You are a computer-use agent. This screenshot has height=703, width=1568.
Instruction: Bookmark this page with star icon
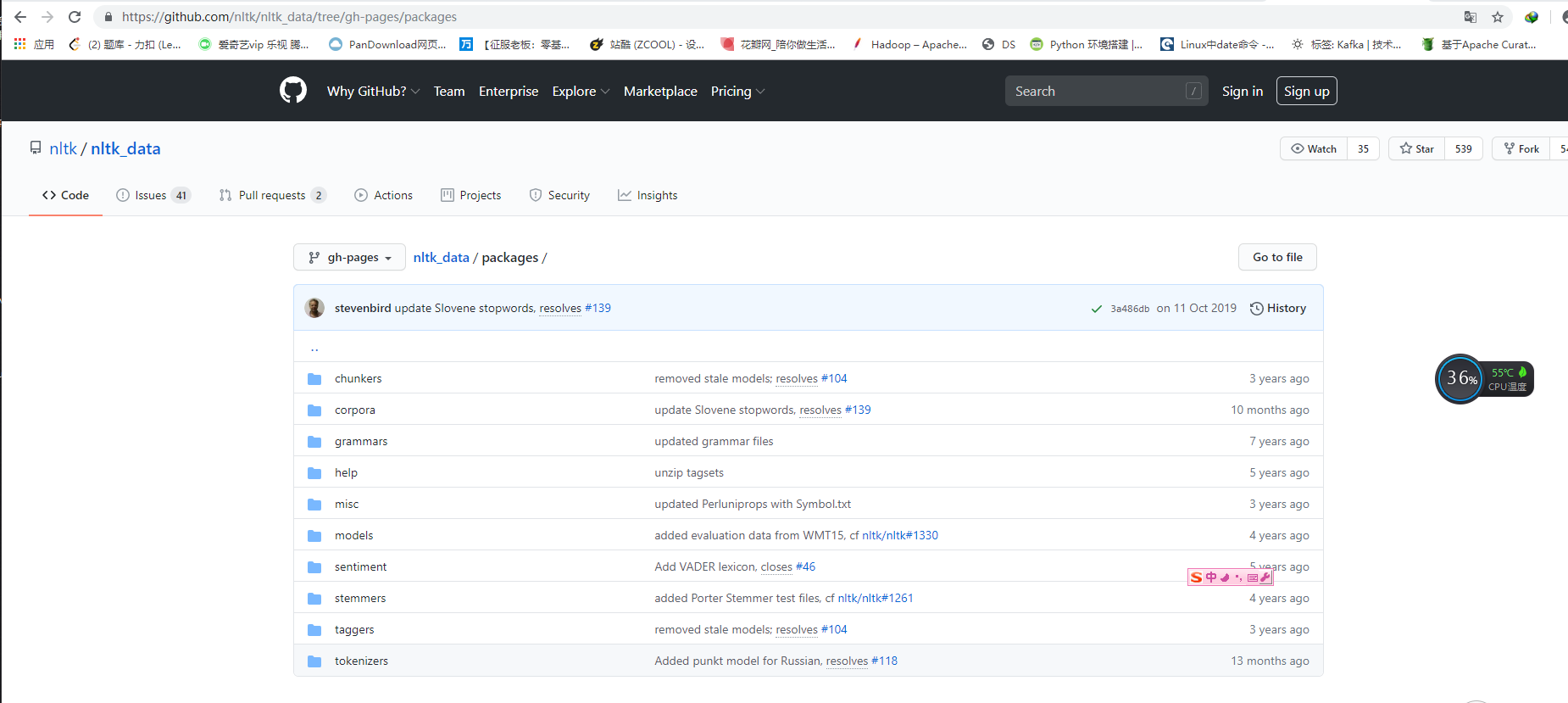(1498, 17)
